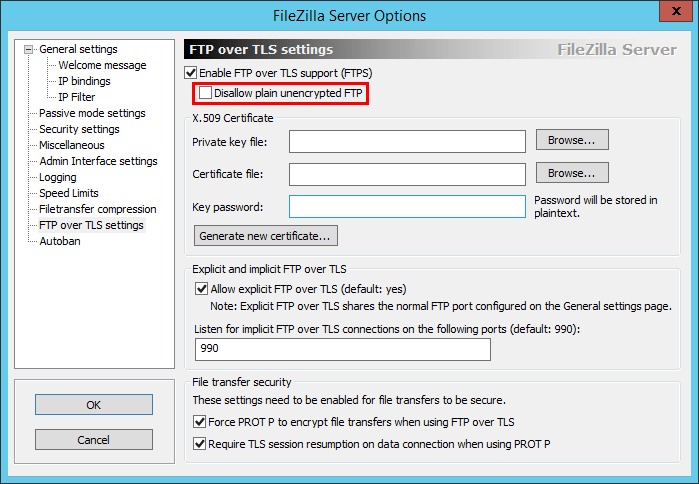The width and height of the screenshot is (699, 484).
Task: Select IP Filter in settings tree
Action: 78,97
